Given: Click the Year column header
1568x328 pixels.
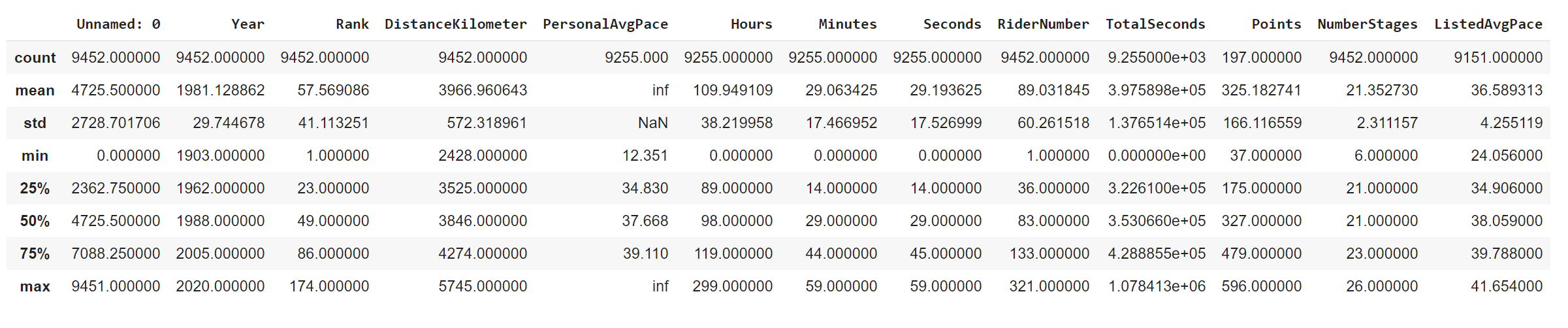Looking at the screenshot, I should point(248,24).
